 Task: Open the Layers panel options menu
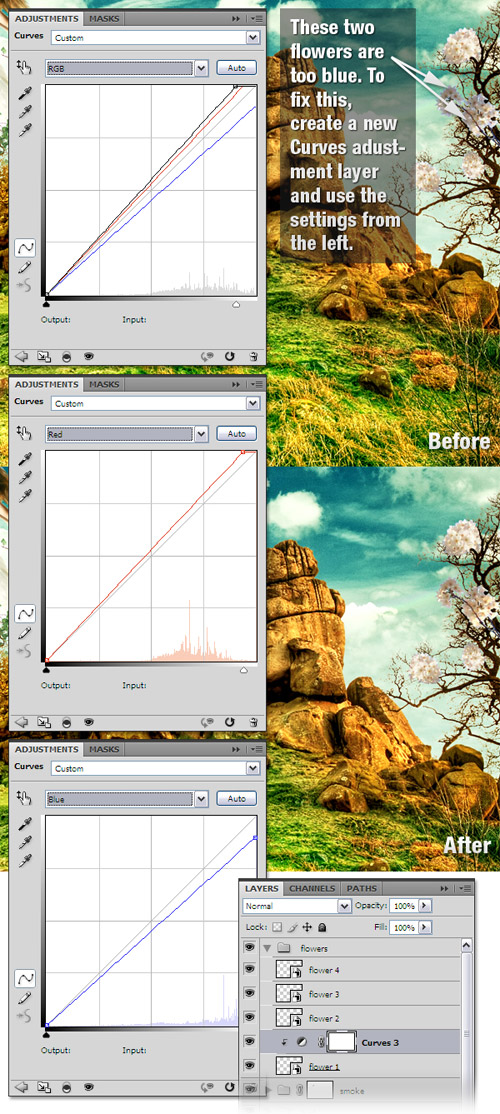(x=463, y=888)
